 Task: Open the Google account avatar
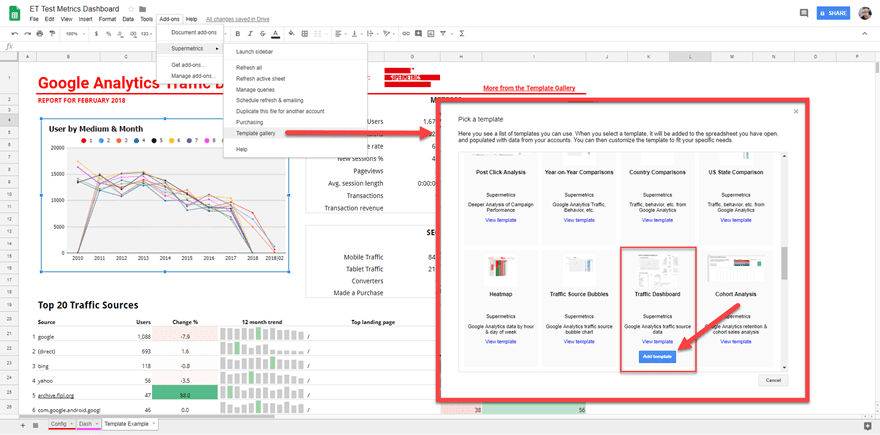[x=865, y=13]
